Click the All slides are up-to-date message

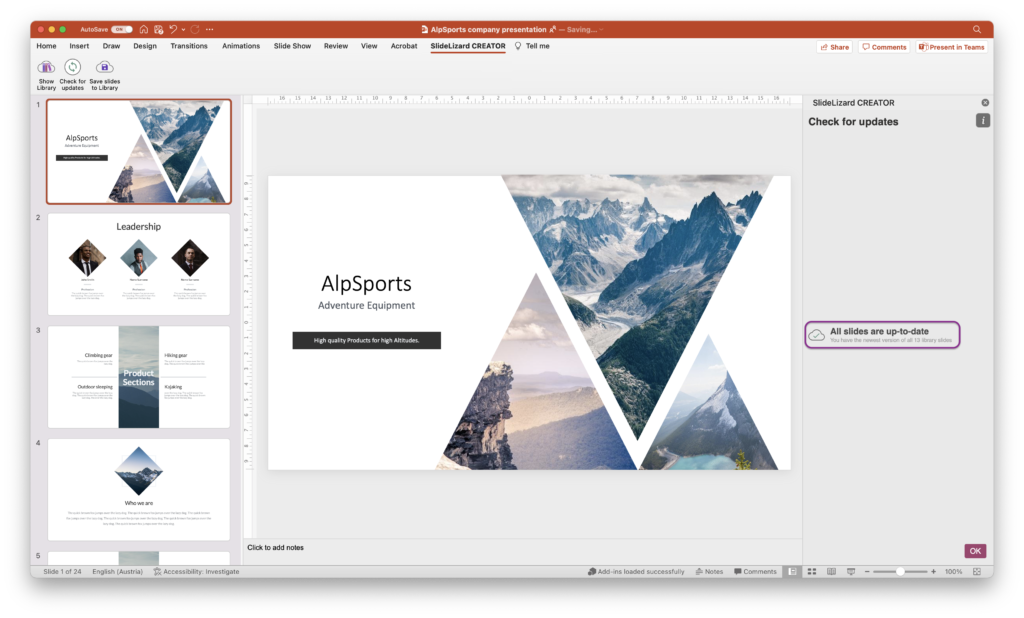tap(882, 334)
